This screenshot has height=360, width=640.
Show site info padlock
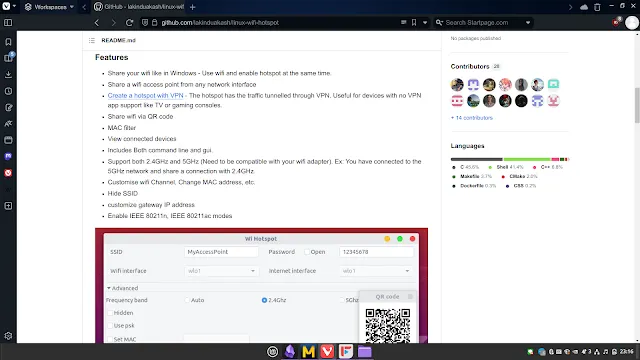154,22
